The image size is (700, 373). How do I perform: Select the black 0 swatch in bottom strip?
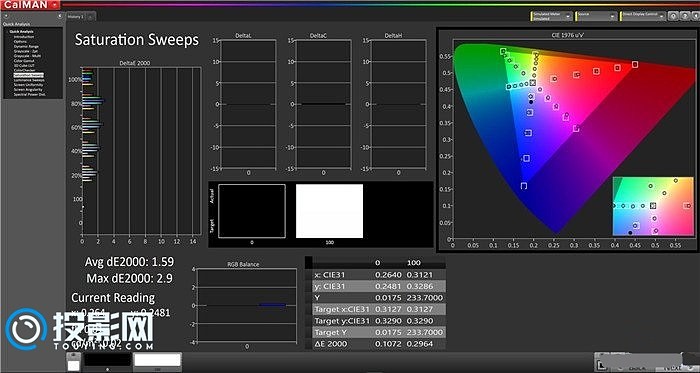click(x=107, y=361)
